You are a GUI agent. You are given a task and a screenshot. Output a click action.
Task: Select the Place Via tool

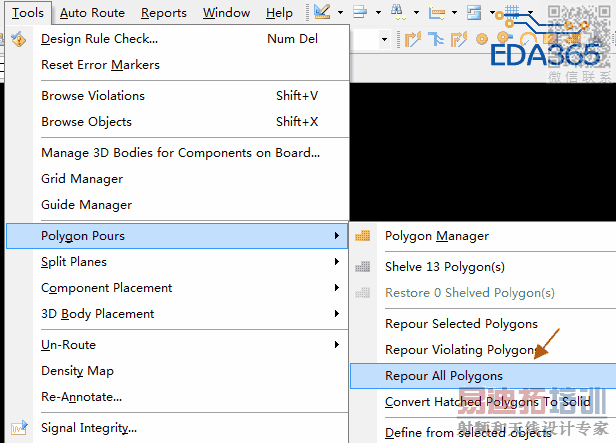pyautogui.click(x=503, y=38)
